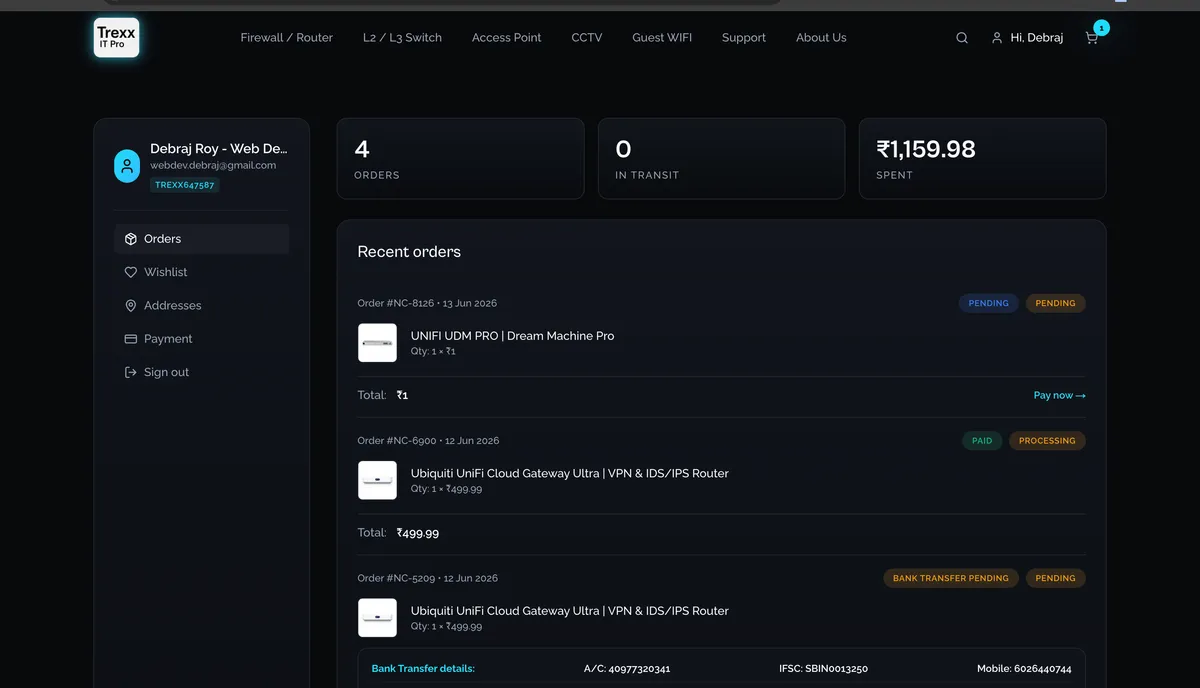Click the ₹1 total of order NC-8126
The height and width of the screenshot is (688, 1200).
402,395
